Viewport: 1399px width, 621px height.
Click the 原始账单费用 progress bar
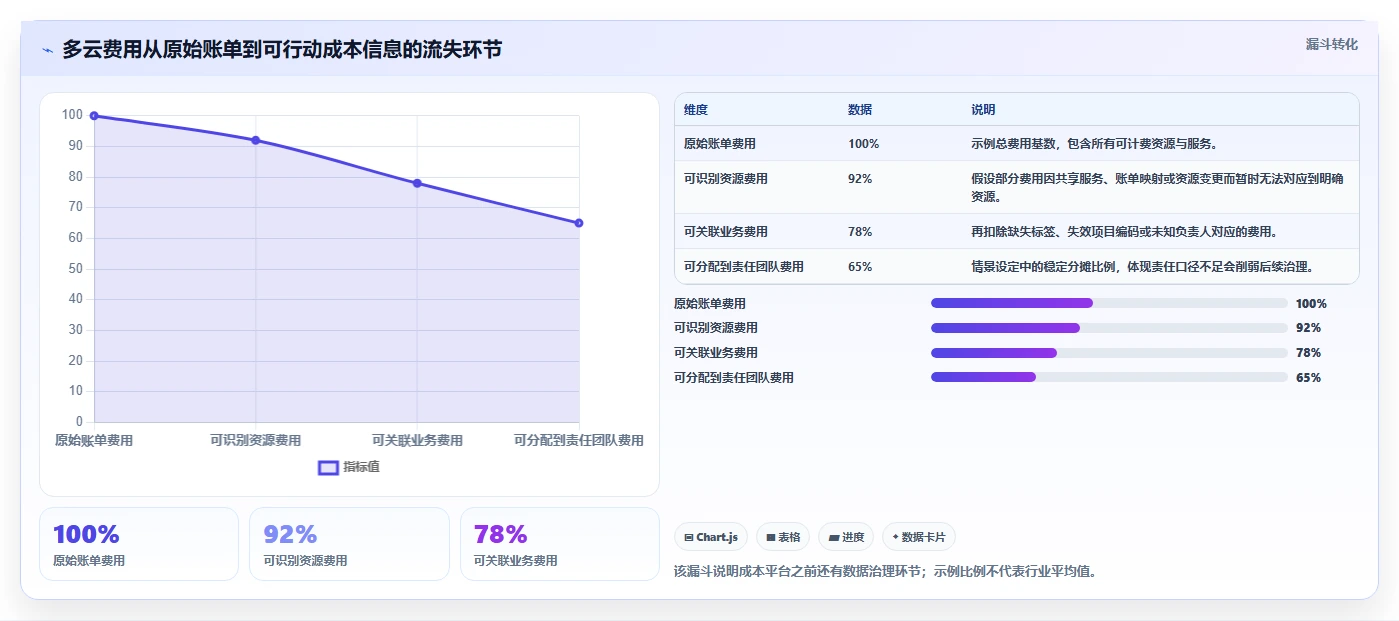(x=1109, y=303)
